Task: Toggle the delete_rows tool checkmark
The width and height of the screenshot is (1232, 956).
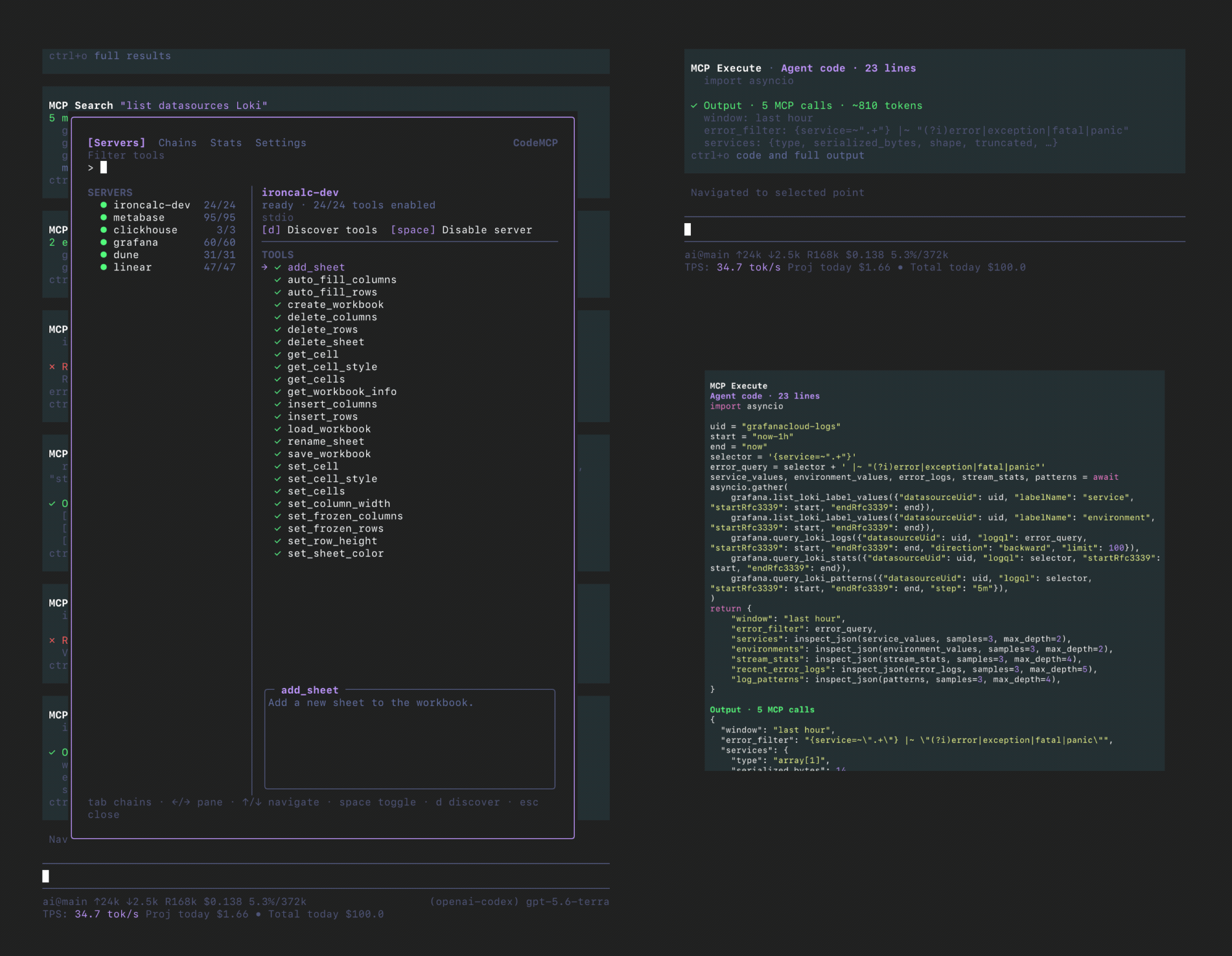Action: click(278, 329)
